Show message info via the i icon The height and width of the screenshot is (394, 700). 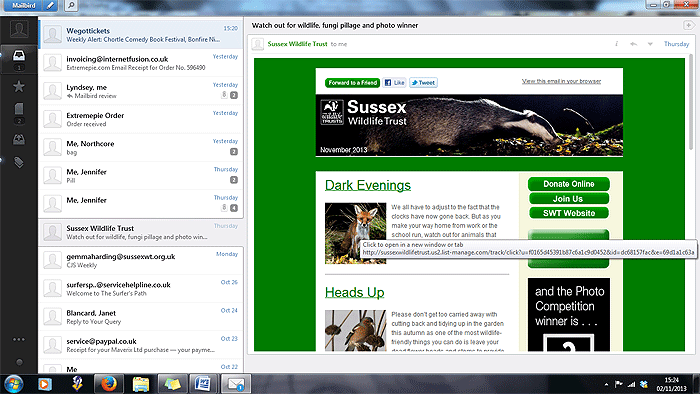617,44
